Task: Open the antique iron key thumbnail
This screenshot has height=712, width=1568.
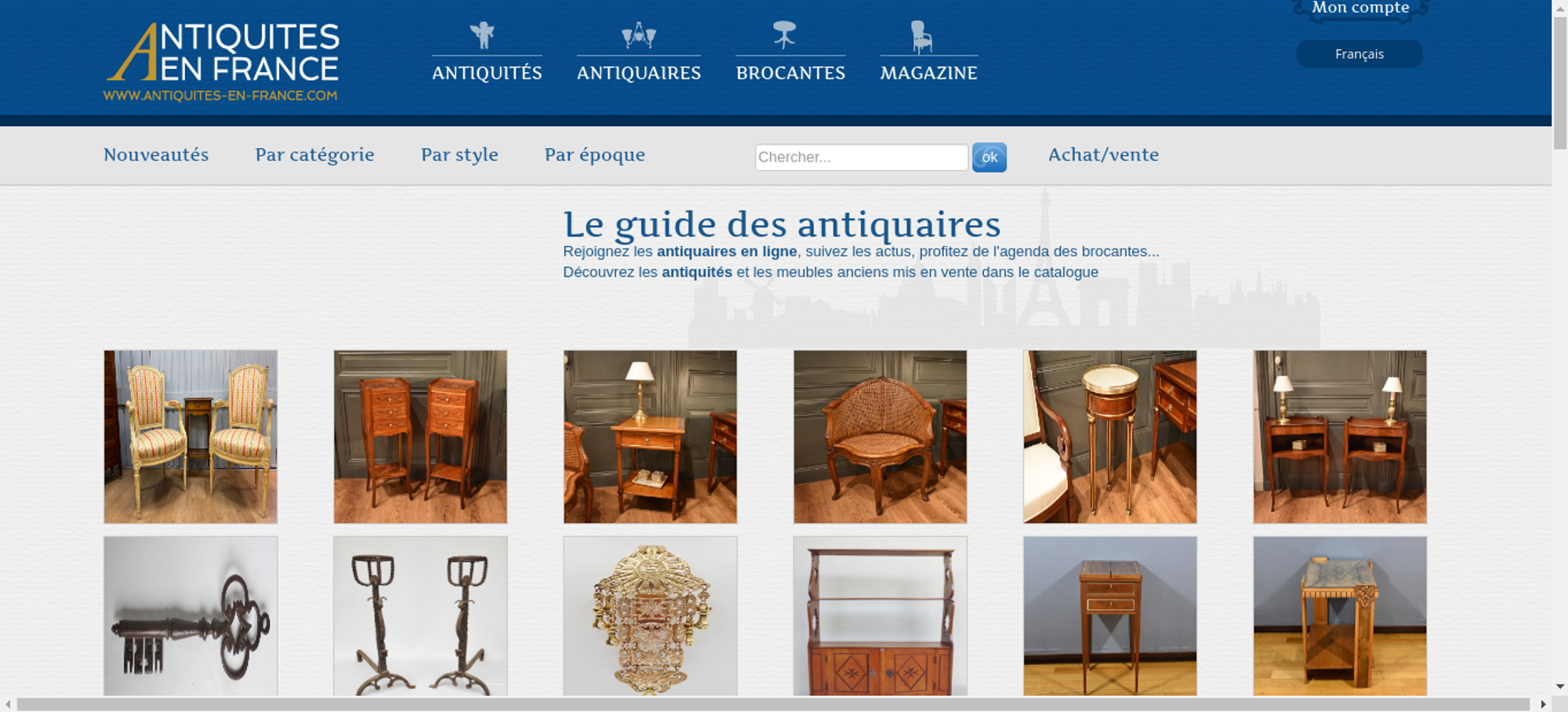Action: 191,616
